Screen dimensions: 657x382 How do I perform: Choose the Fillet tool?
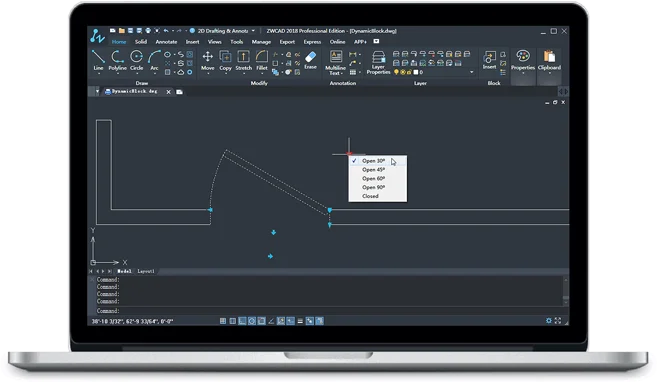tap(262, 60)
